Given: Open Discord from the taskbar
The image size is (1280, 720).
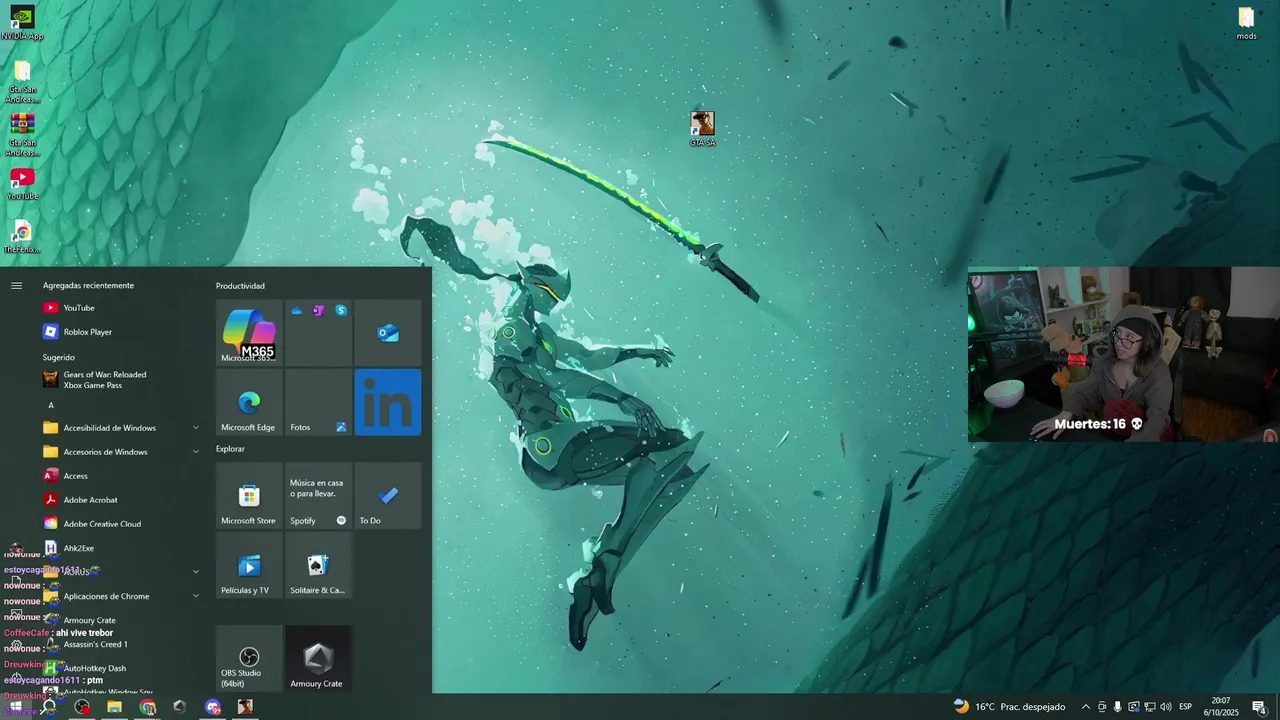Looking at the screenshot, I should pos(212,707).
